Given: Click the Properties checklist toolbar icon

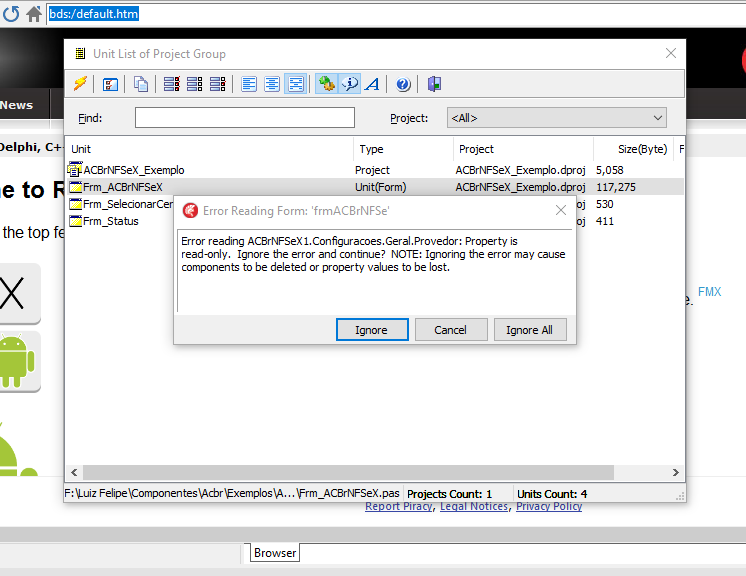Looking at the screenshot, I should pyautogui.click(x=110, y=84).
